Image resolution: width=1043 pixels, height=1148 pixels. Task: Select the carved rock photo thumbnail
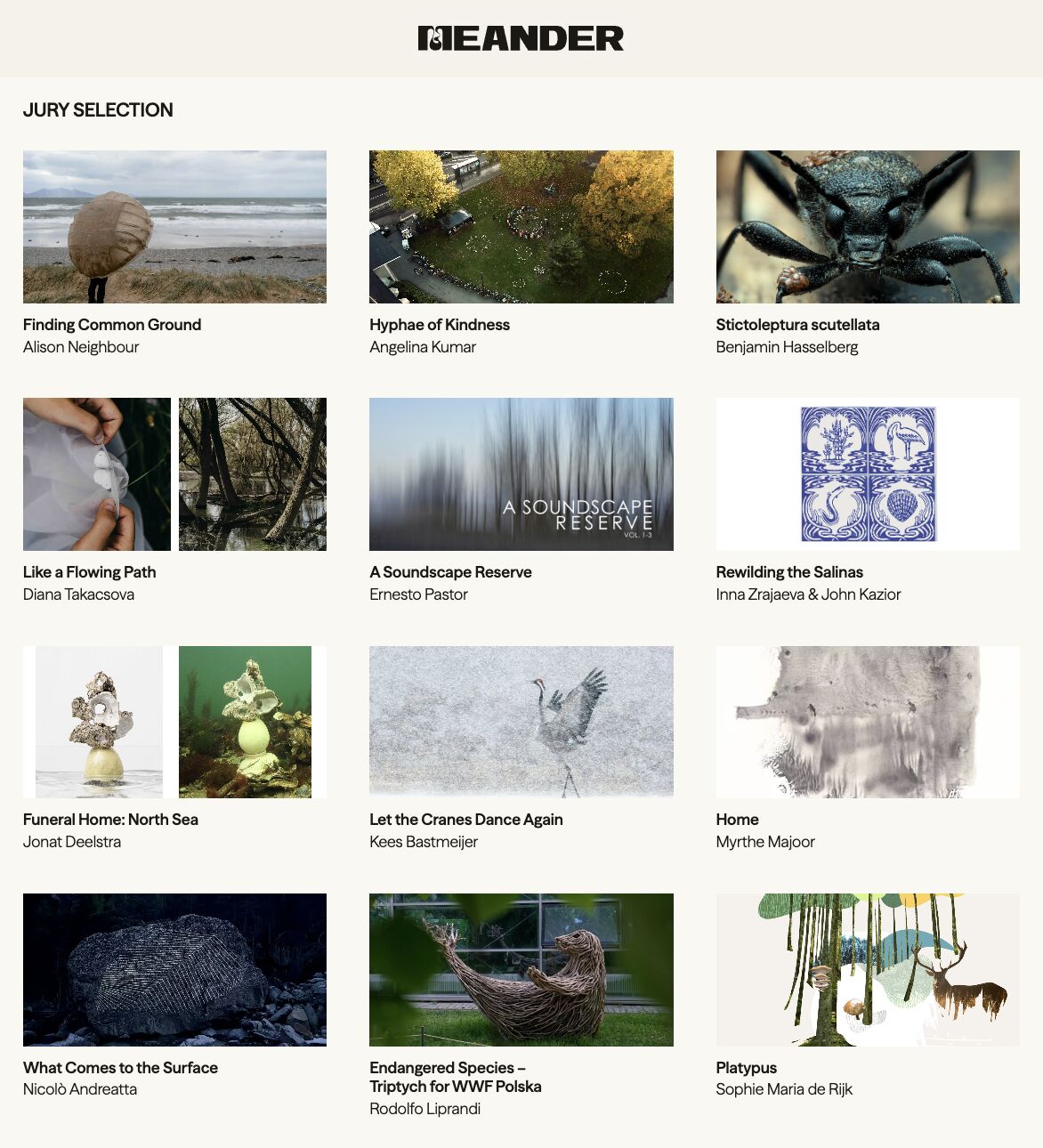174,970
